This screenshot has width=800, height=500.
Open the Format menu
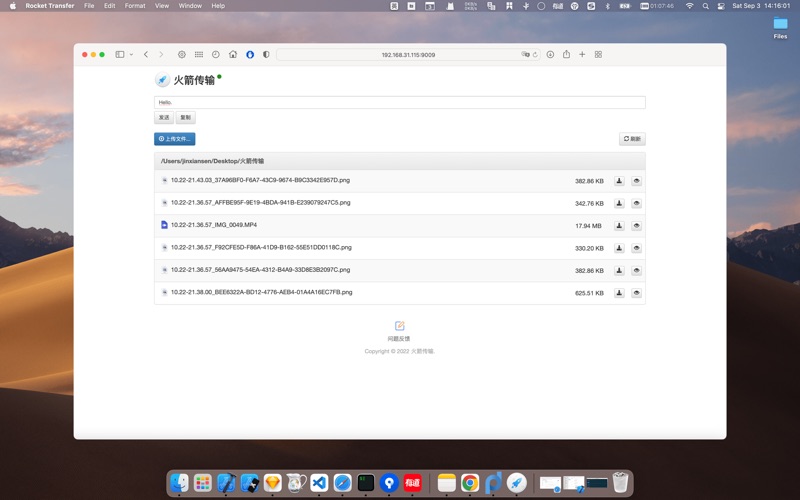pyautogui.click(x=135, y=6)
